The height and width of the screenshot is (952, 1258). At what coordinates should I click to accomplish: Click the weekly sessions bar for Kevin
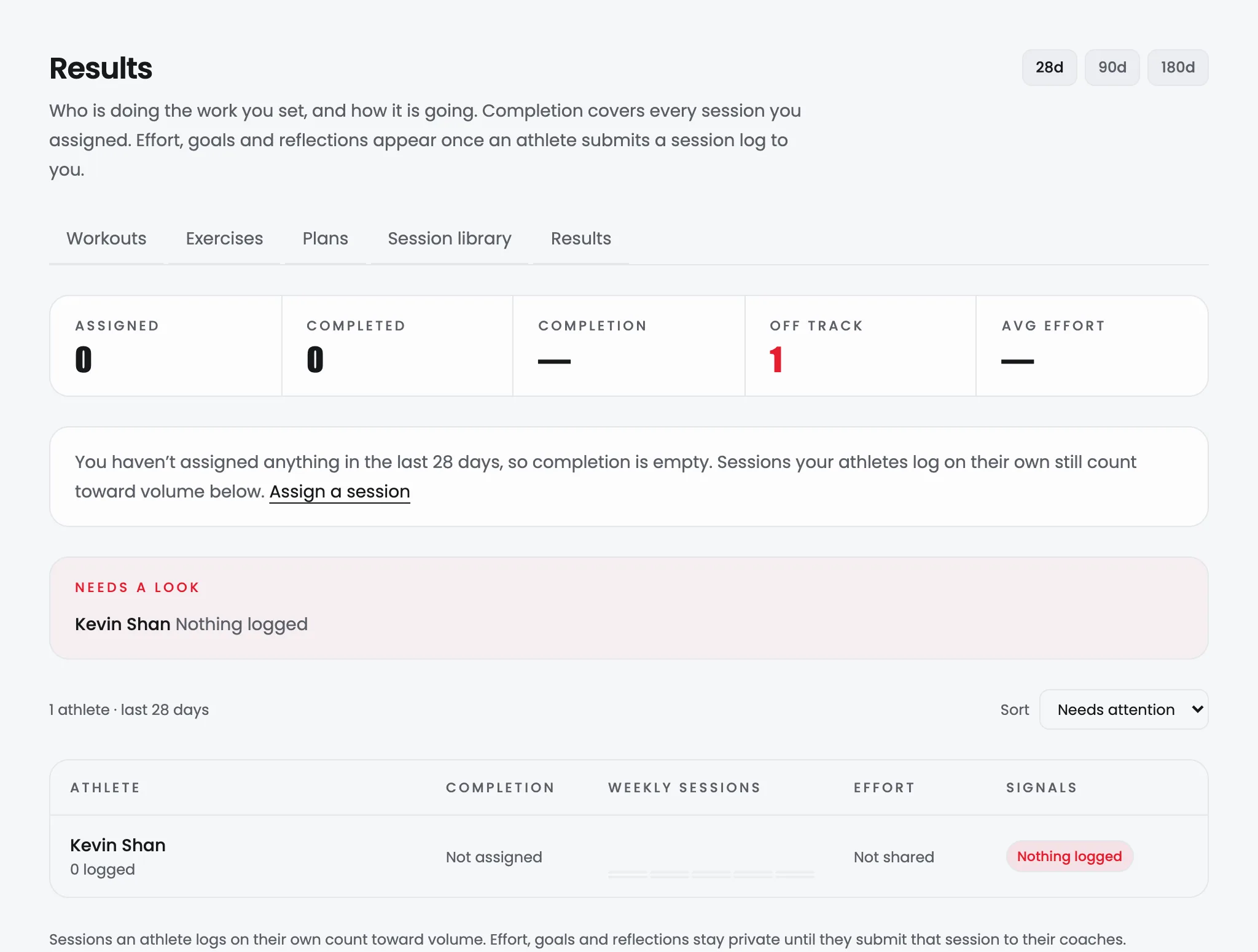[x=711, y=873]
